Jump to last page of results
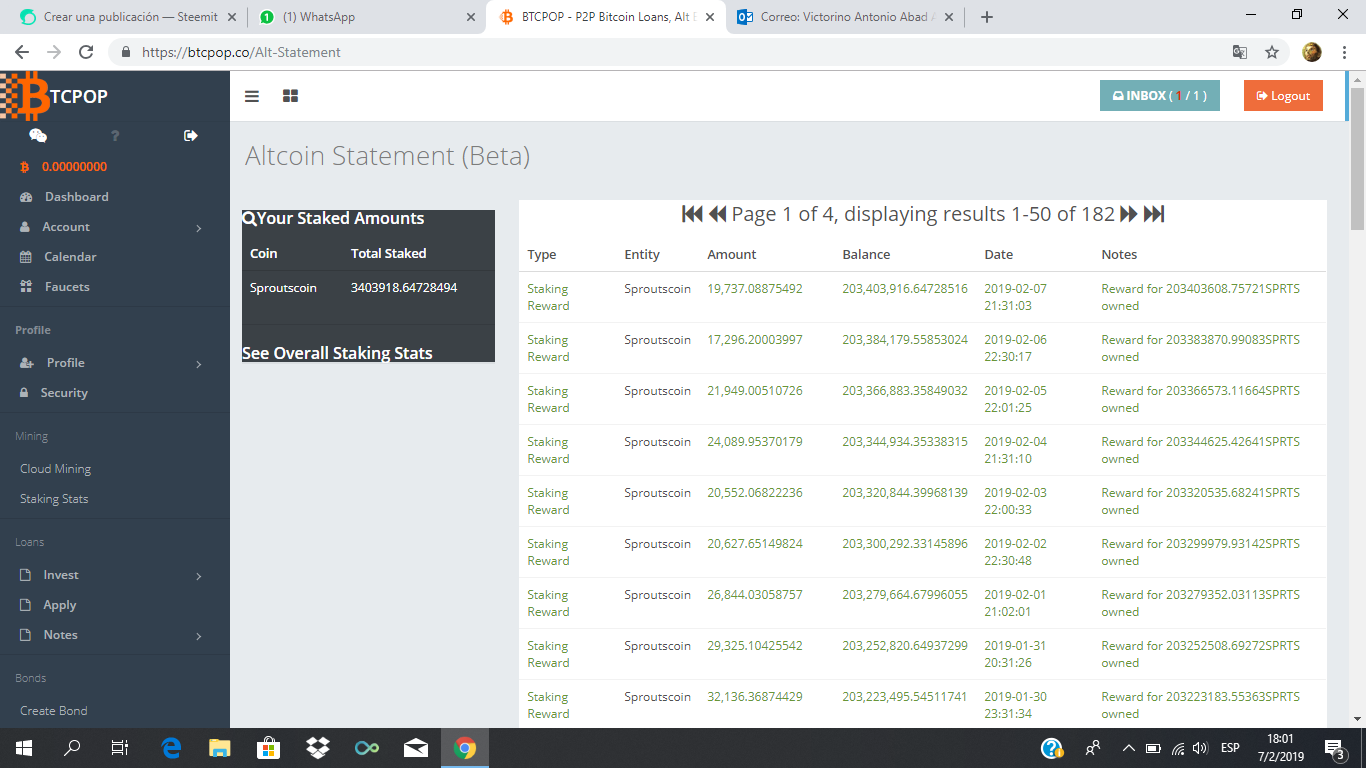This screenshot has height=768, width=1366. click(x=1154, y=214)
